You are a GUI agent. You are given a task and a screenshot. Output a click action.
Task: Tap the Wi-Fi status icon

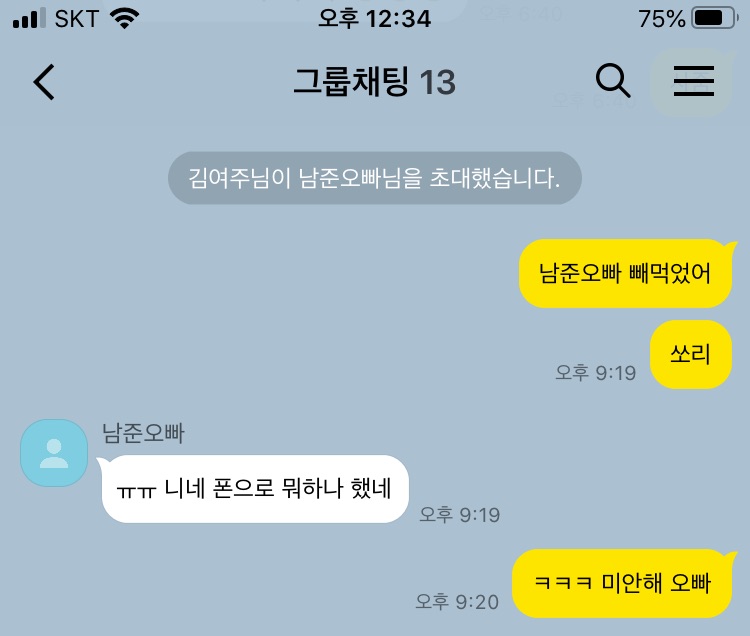pyautogui.click(x=124, y=19)
